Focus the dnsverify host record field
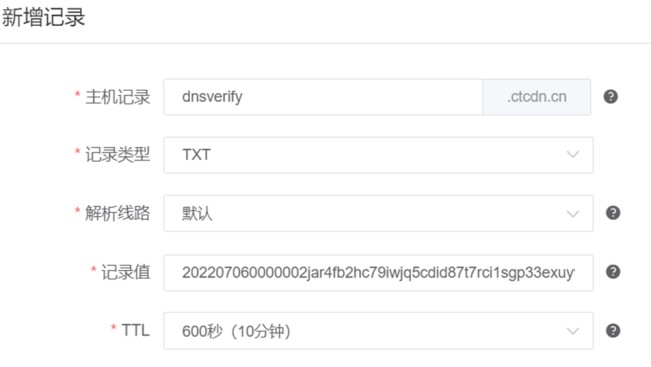 pyautogui.click(x=323, y=97)
